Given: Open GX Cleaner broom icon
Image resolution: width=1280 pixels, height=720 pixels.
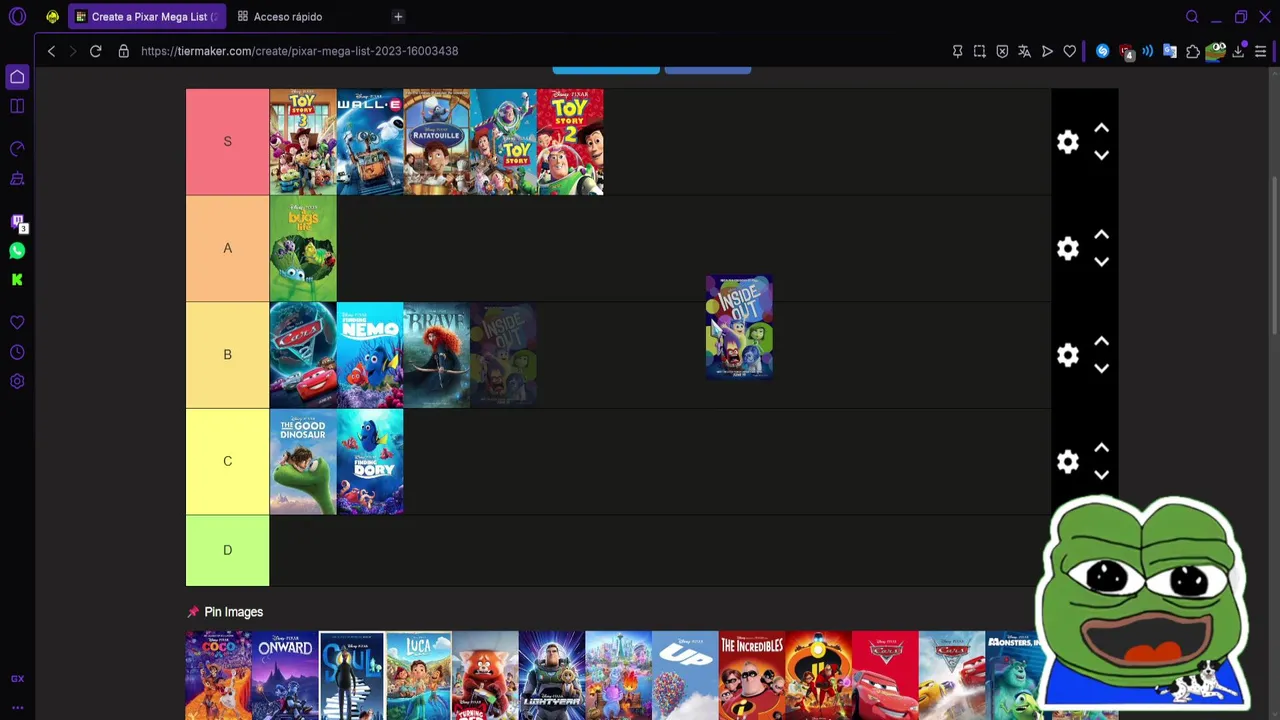Looking at the screenshot, I should click(17, 179).
